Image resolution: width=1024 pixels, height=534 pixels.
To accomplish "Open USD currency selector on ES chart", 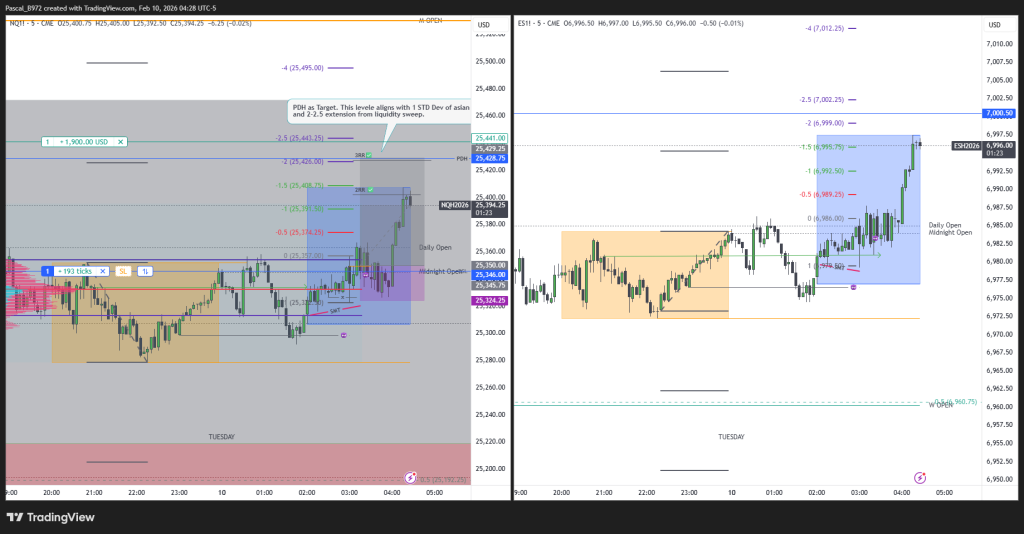I will coord(994,24).
